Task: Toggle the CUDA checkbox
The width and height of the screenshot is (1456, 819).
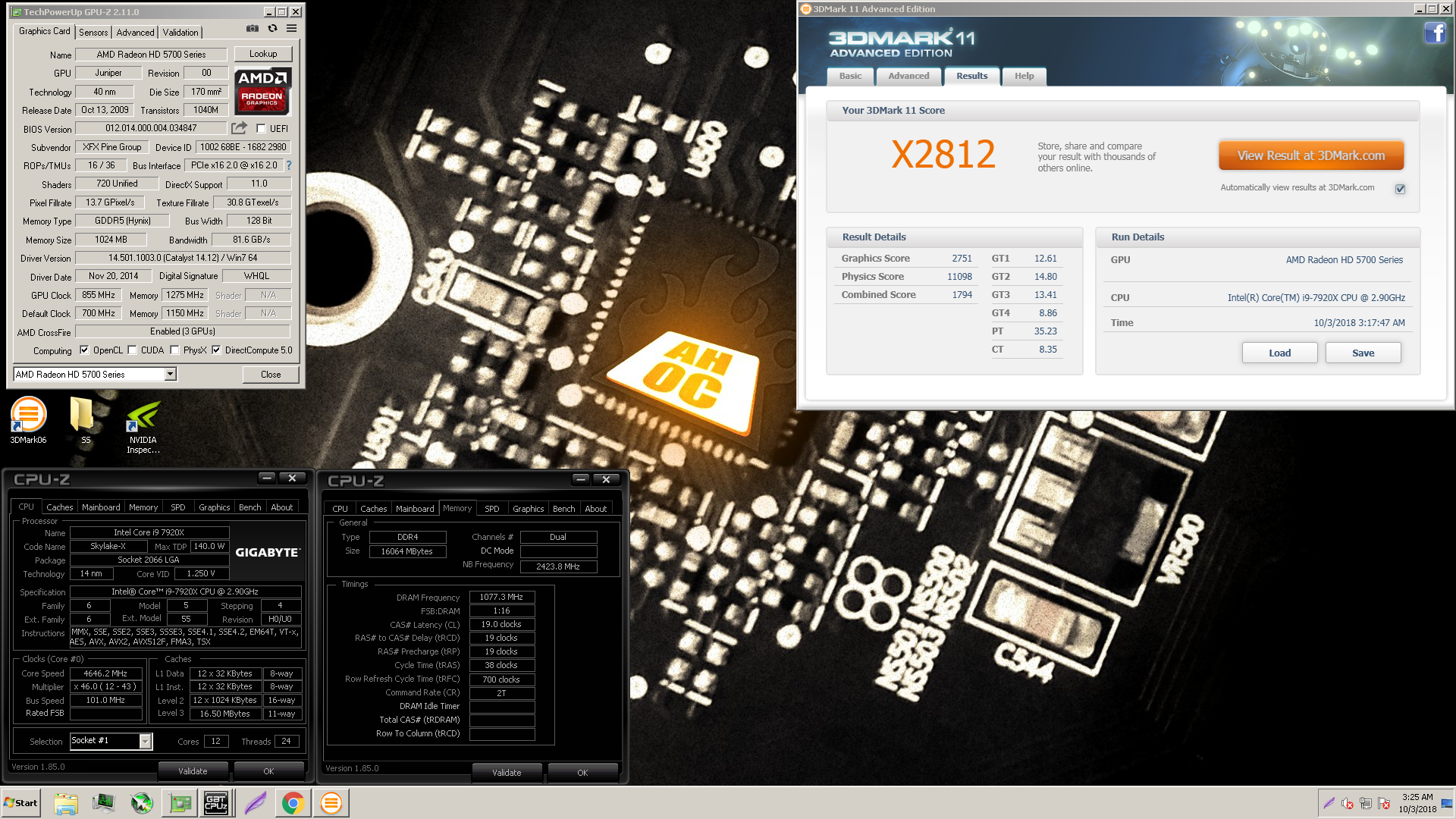Action: [x=133, y=350]
